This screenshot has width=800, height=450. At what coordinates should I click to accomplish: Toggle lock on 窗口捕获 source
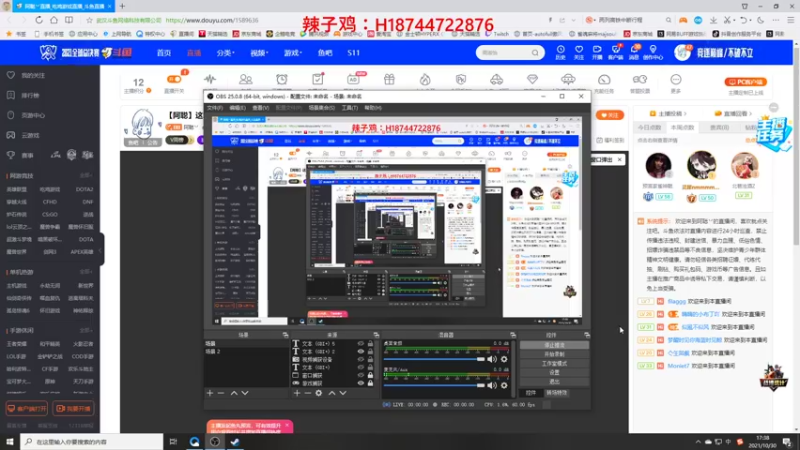[370, 376]
